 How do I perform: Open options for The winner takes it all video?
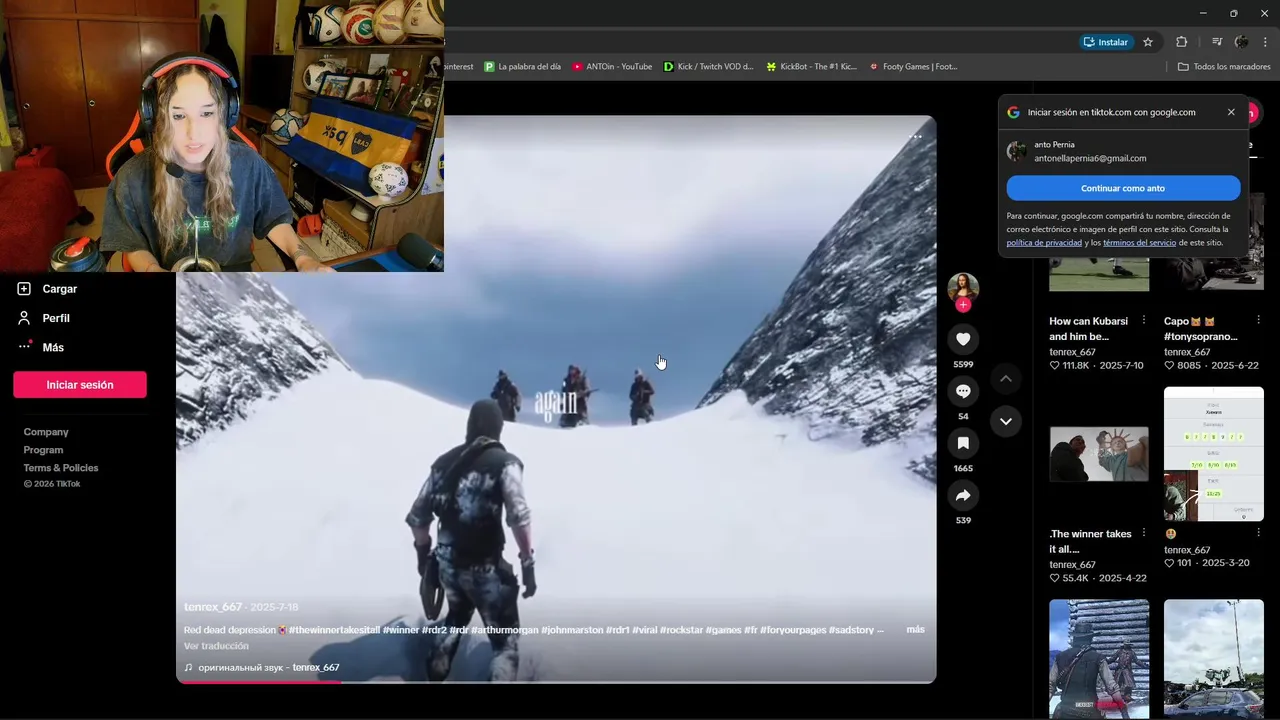click(1144, 534)
